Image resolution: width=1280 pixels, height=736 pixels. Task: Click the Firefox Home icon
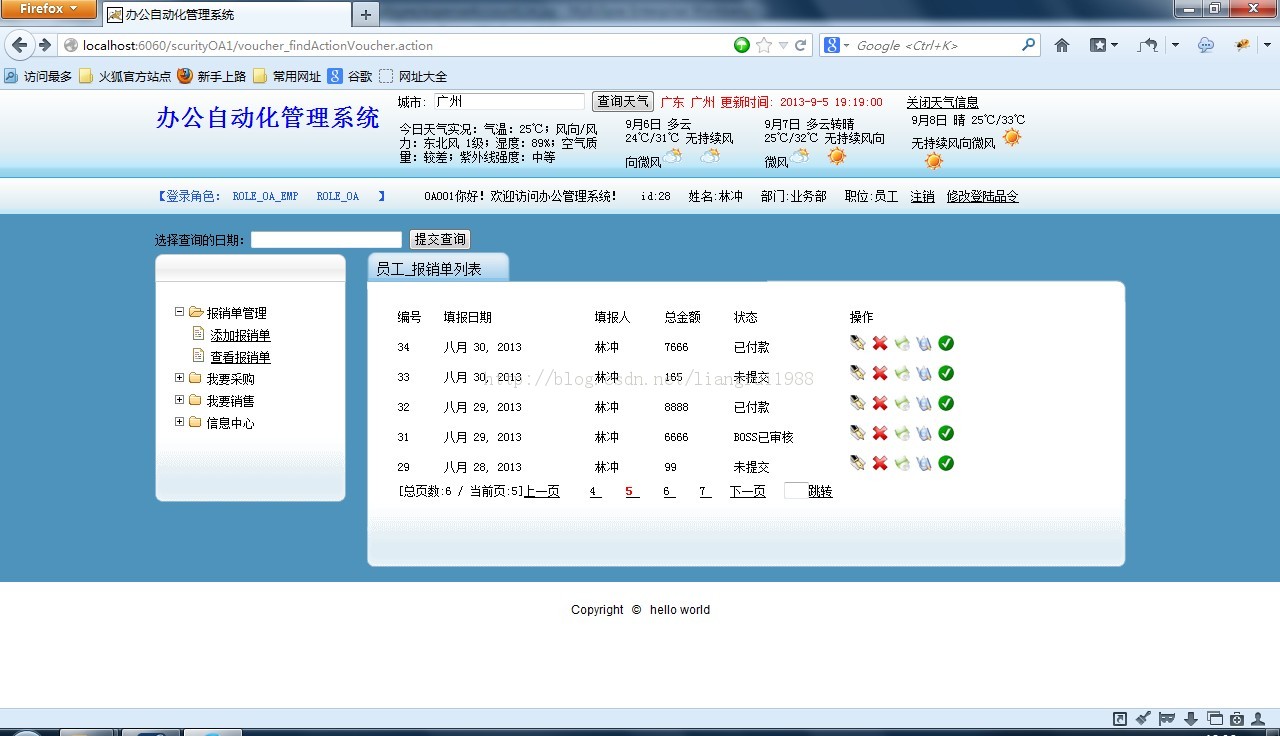click(1061, 45)
